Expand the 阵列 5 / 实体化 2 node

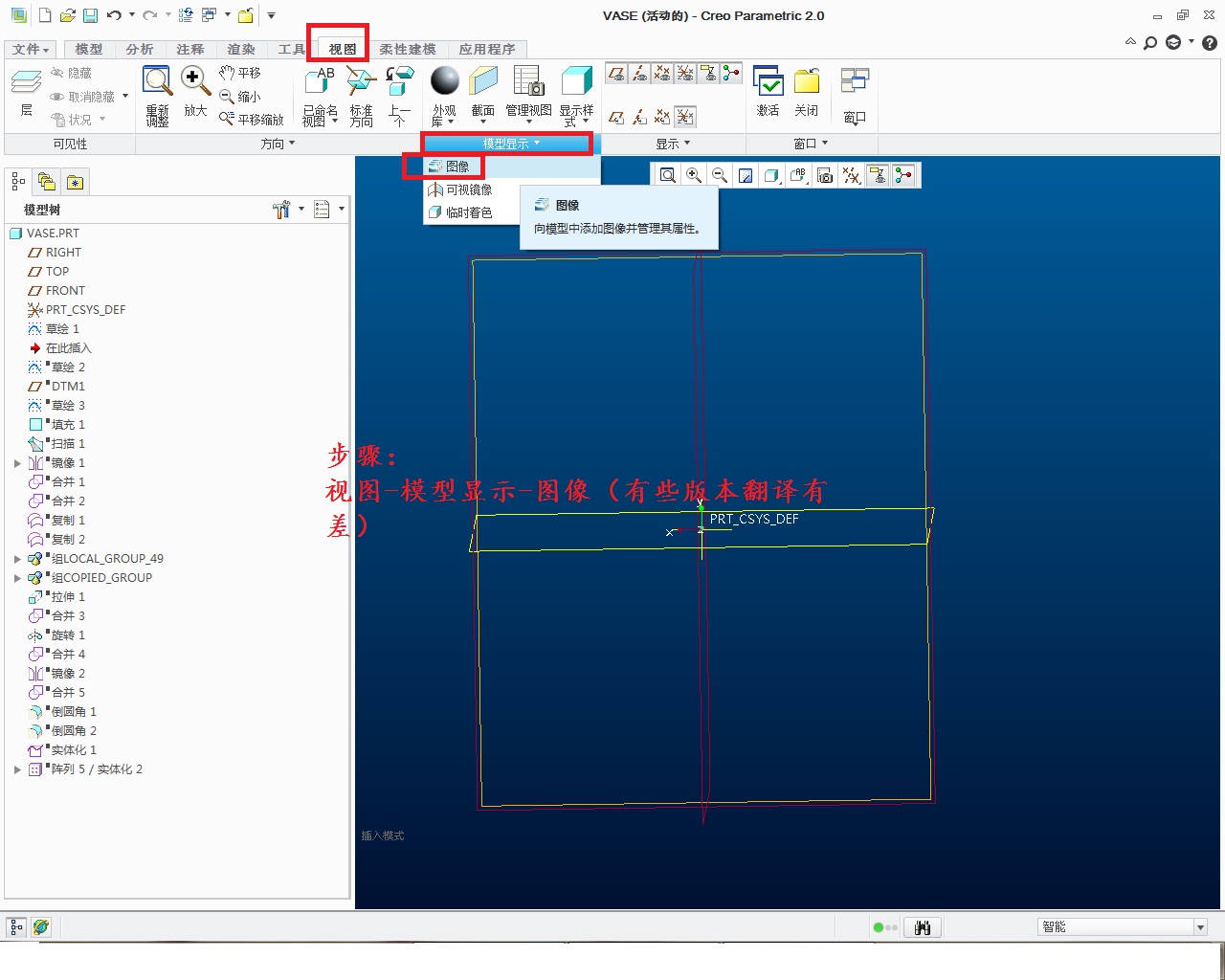[x=17, y=769]
